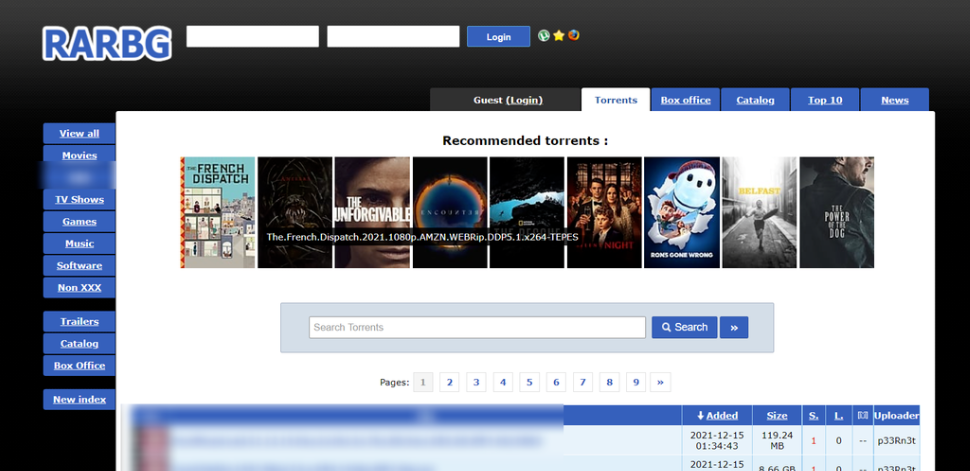The image size is (970, 471).
Task: Click the comments column icon in table header
Action: [862, 415]
